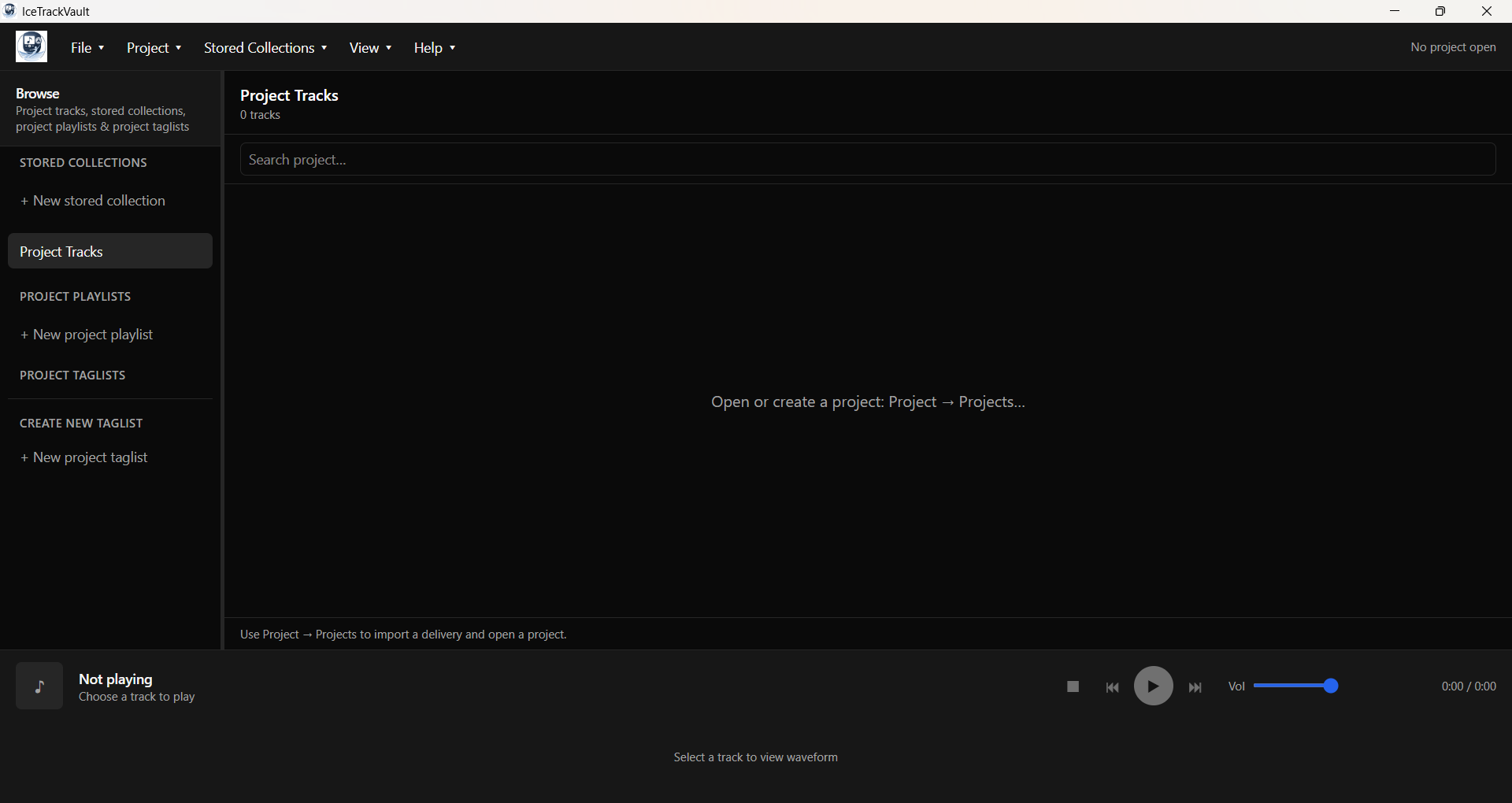Skip to the next track
1512x803 pixels.
point(1195,687)
